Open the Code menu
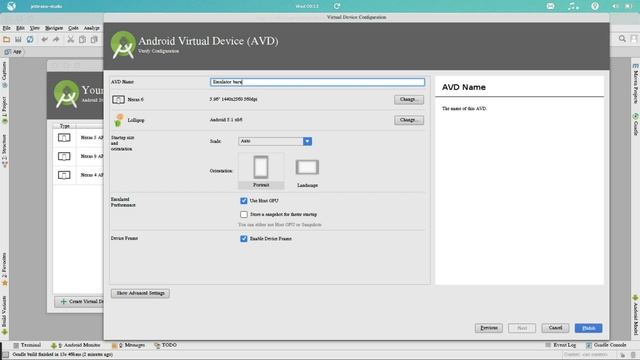Screen dimensions: 640x360 (x=73, y=28)
